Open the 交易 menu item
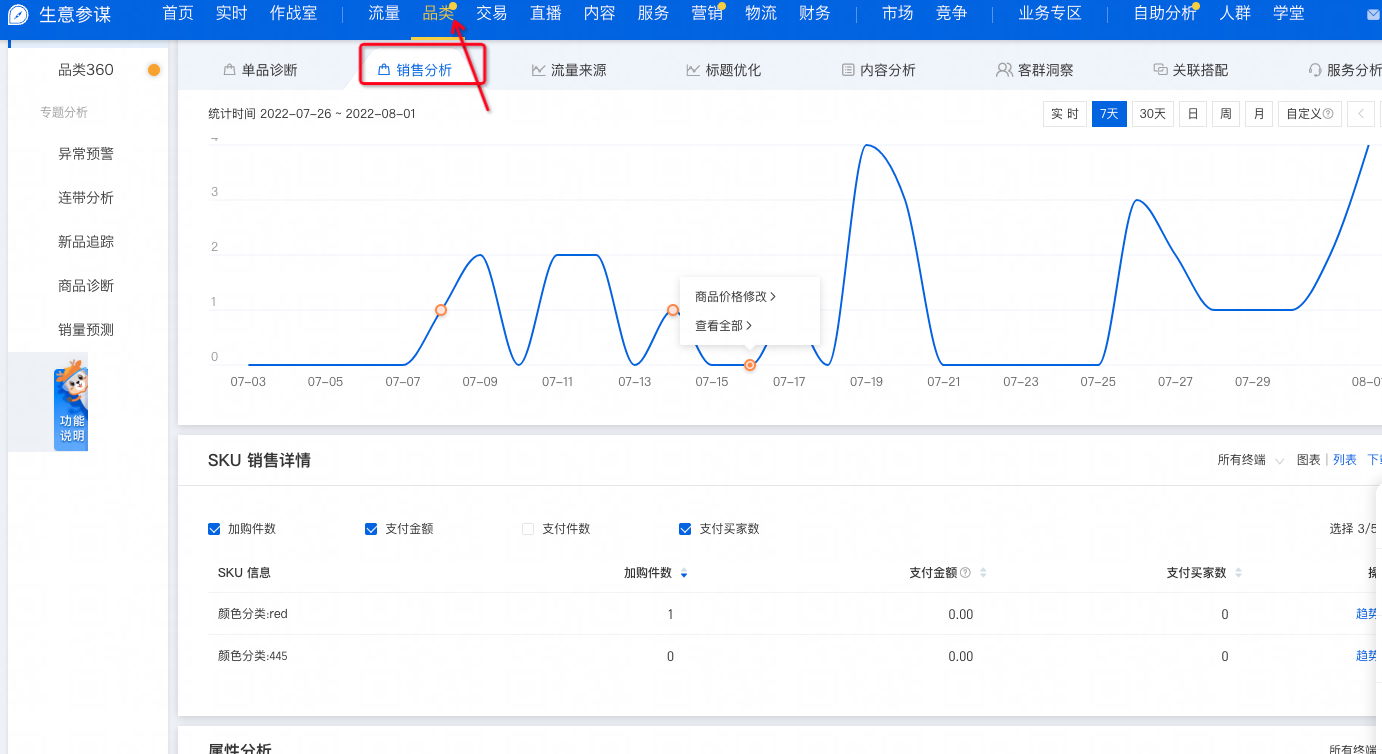1382x754 pixels. point(491,14)
